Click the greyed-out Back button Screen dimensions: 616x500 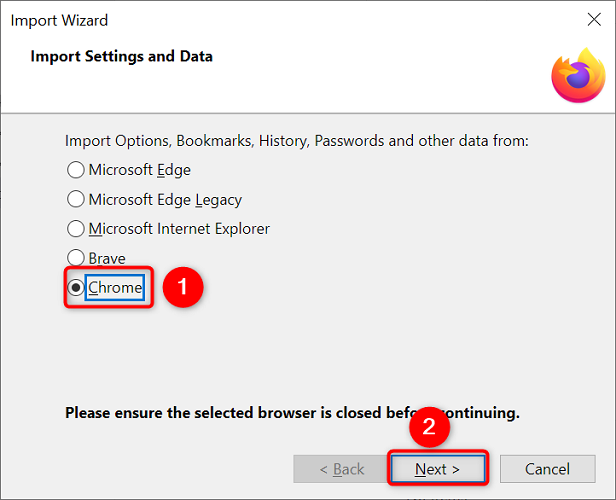(341, 468)
